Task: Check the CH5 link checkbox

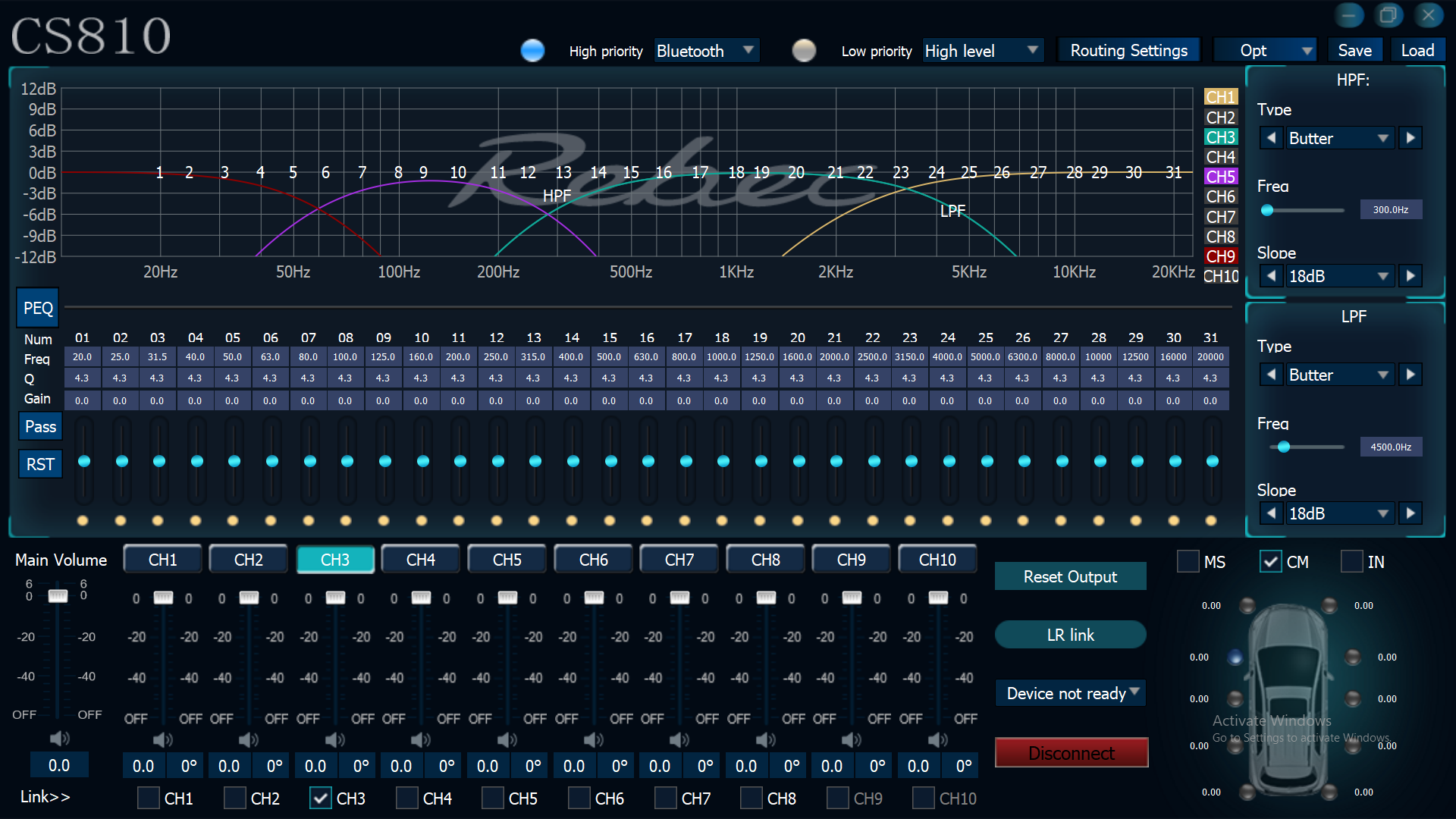Action: (493, 798)
